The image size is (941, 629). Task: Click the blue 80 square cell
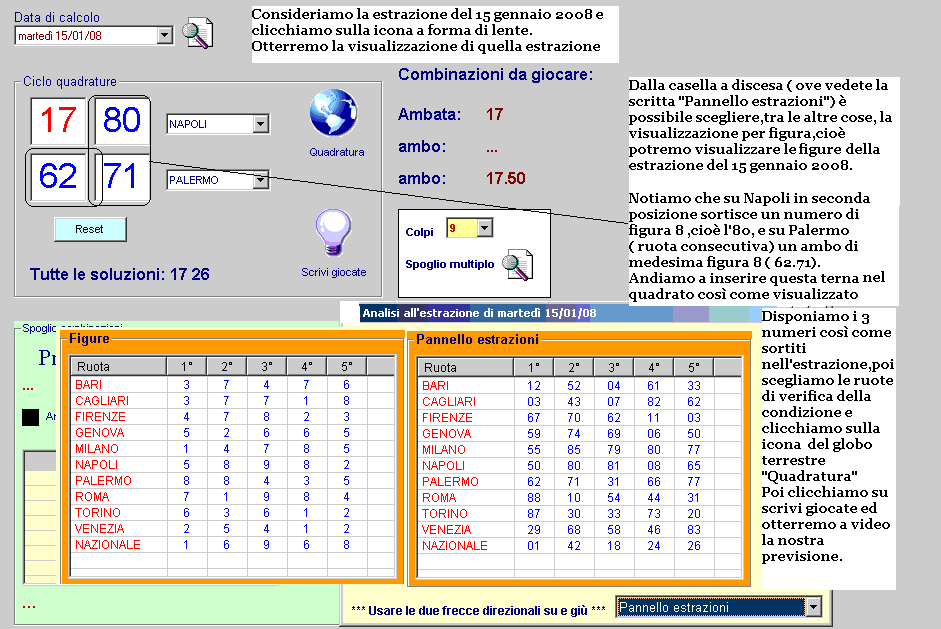point(121,119)
